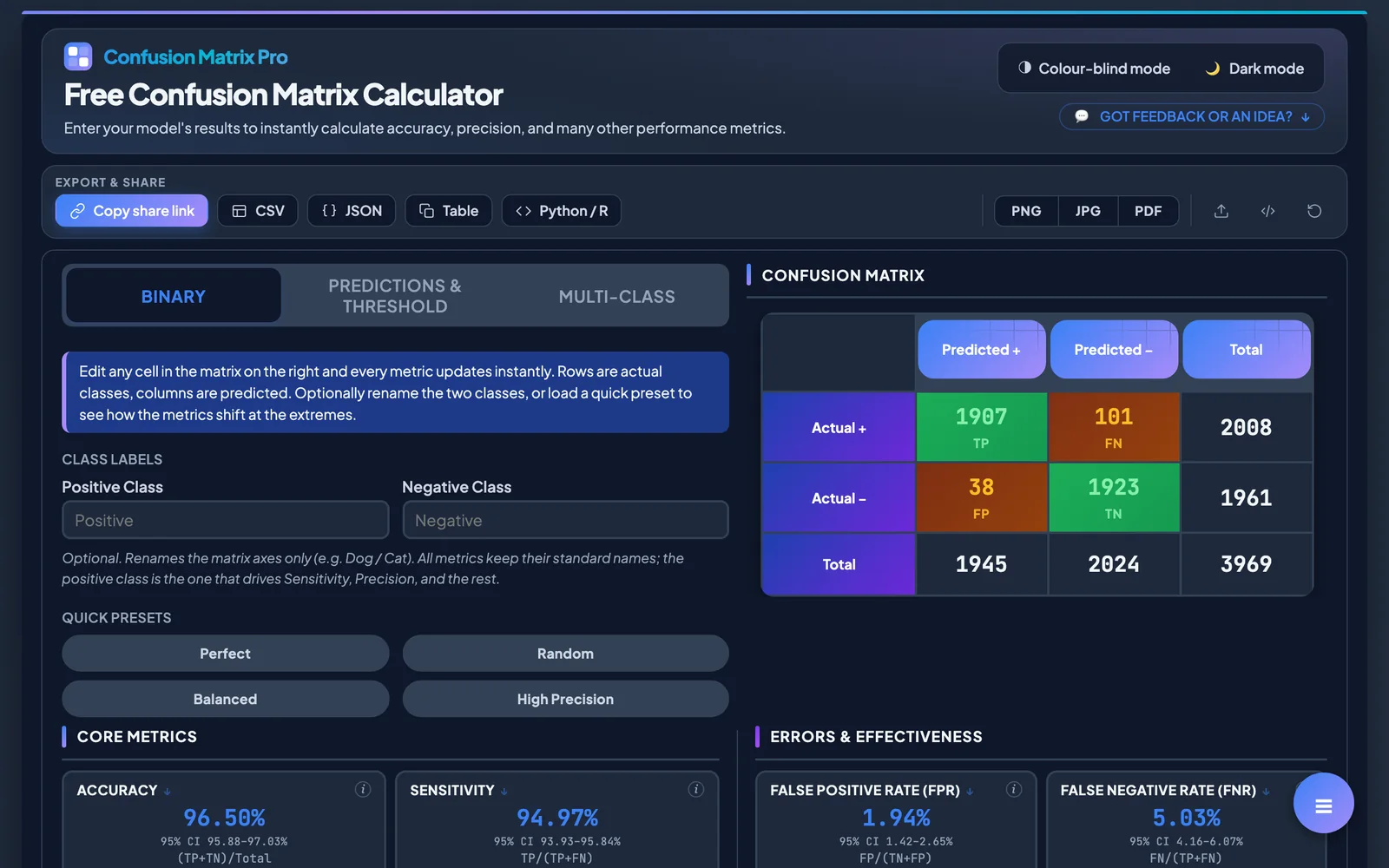This screenshot has width=1389, height=868.
Task: Click the Total column header
Action: pos(1246,349)
